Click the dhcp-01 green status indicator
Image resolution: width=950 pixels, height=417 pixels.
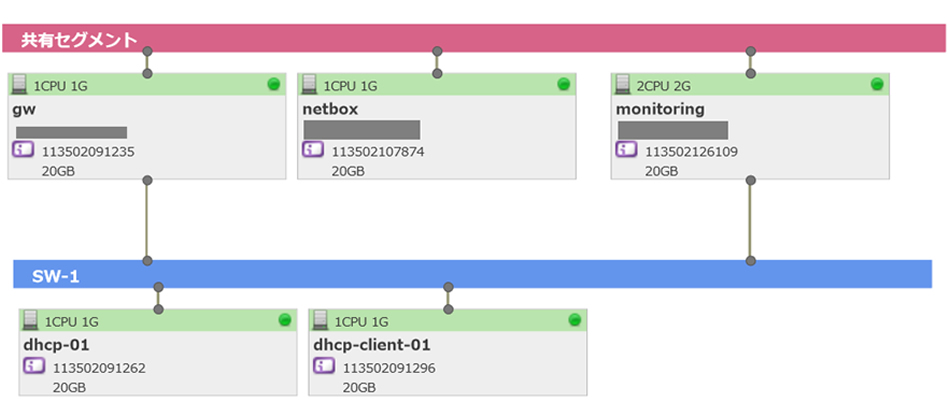point(284,320)
